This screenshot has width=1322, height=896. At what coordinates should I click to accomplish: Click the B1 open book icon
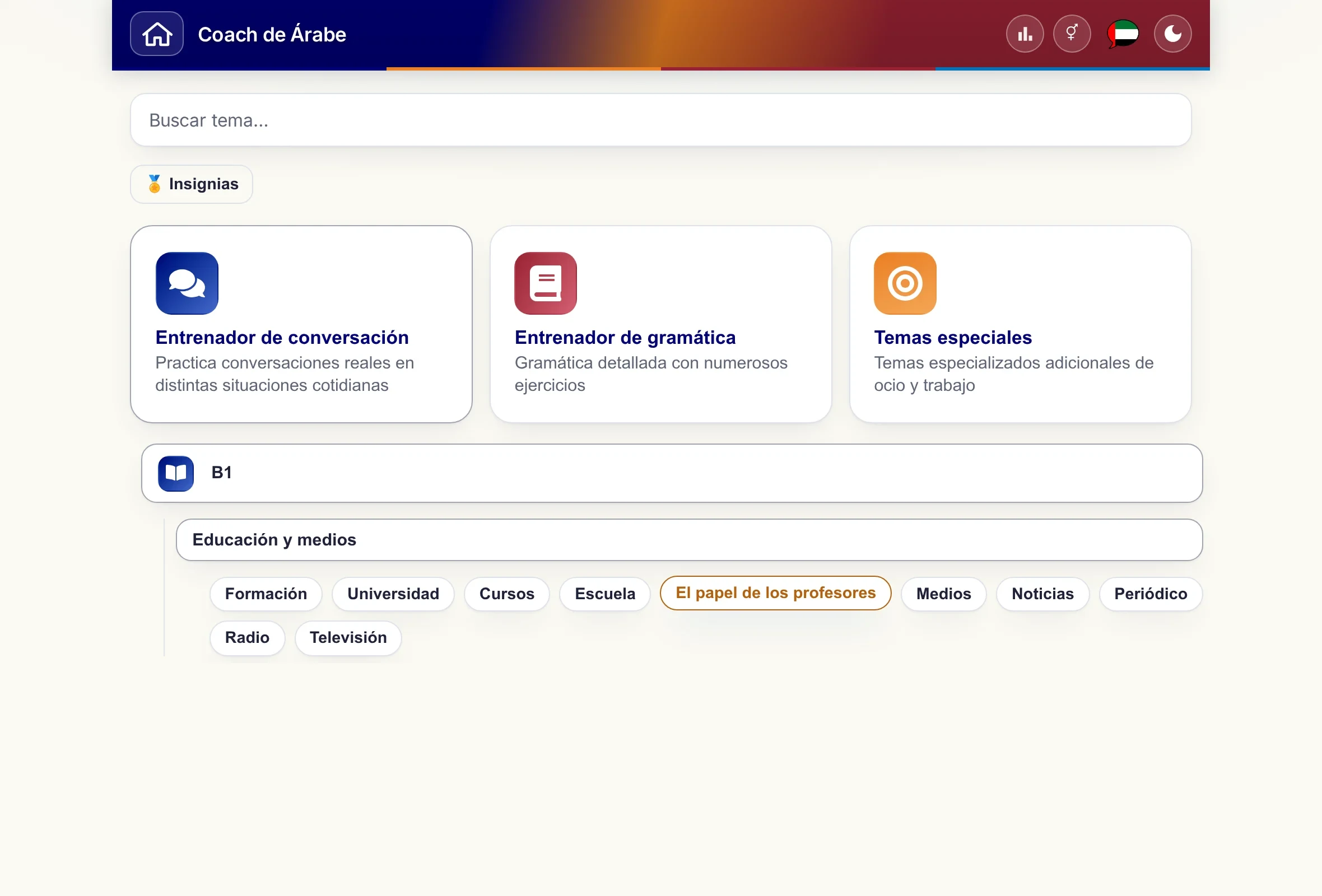click(176, 473)
